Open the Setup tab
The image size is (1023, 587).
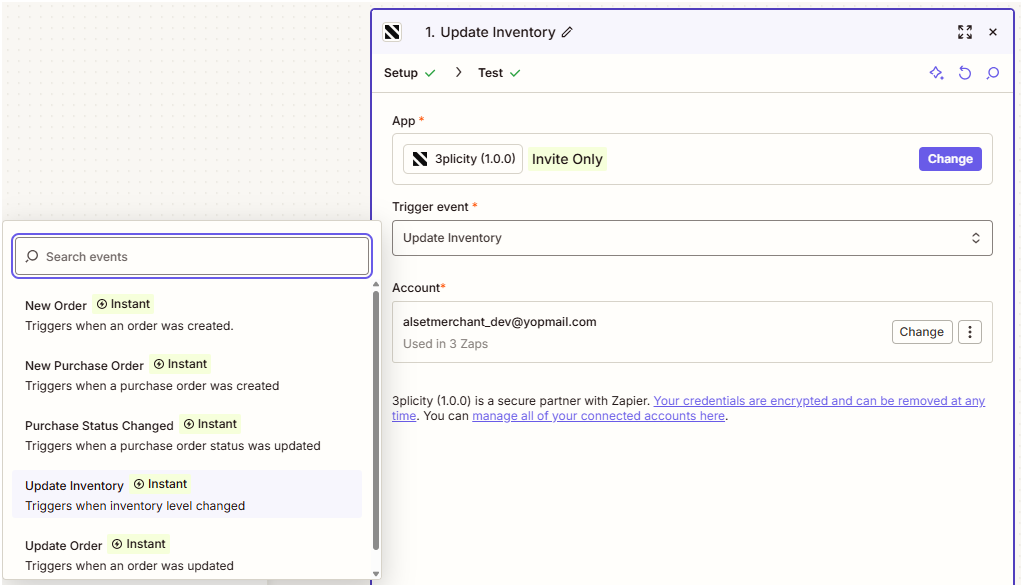tap(409, 73)
